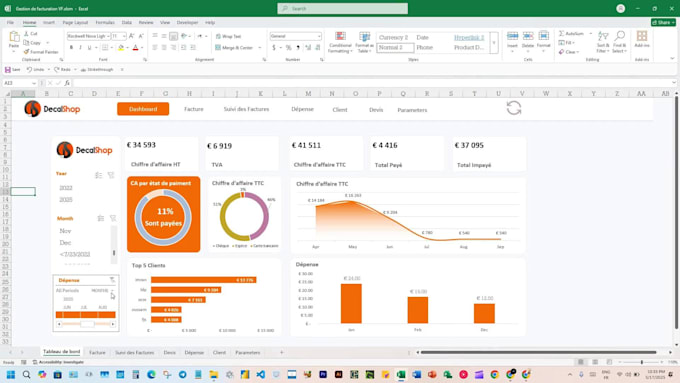Click the Undo arrow icon

coord(29,69)
